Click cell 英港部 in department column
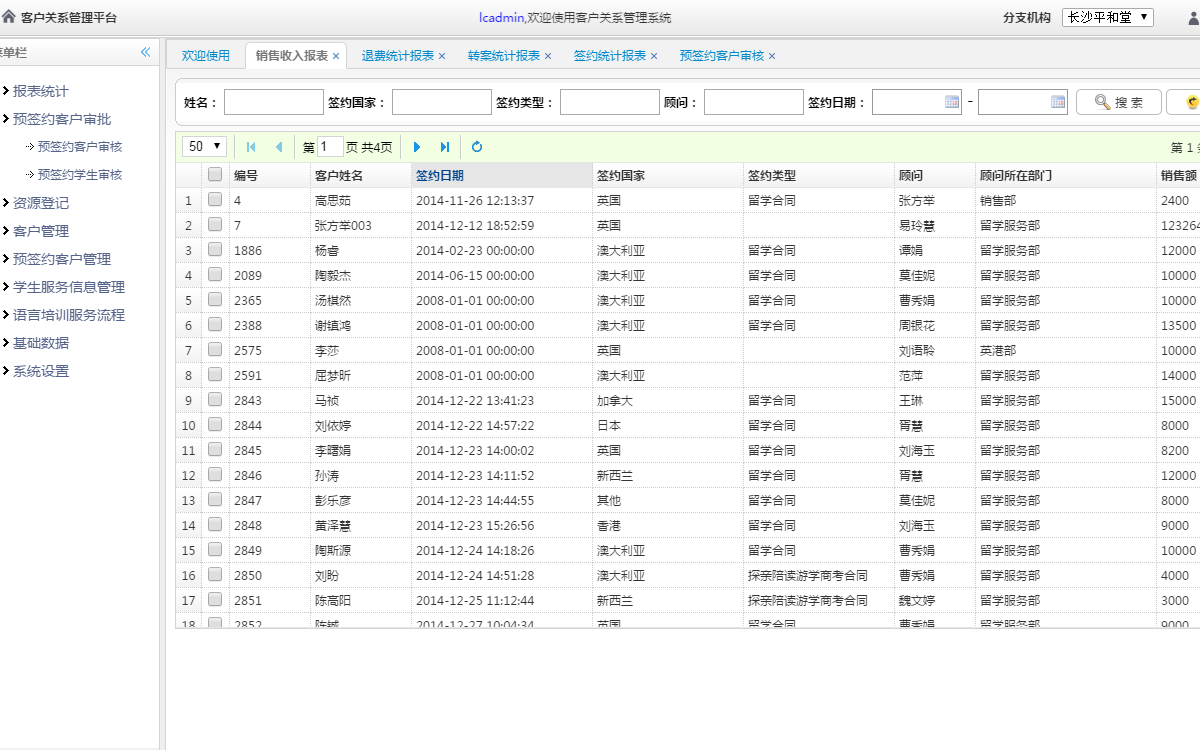This screenshot has width=1200, height=750. [998, 350]
